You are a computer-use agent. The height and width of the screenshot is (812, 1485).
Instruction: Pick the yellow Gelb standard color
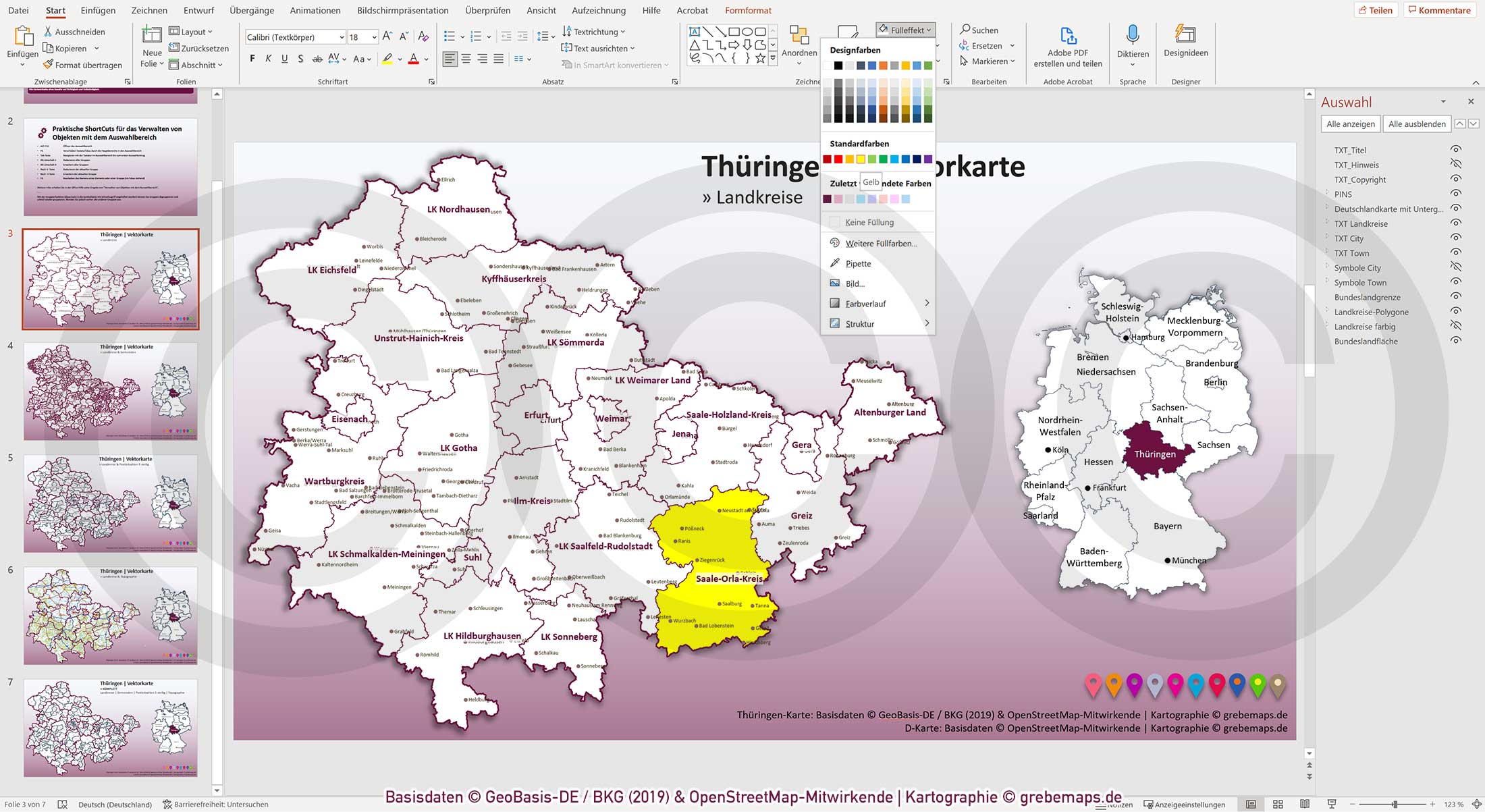coord(861,159)
